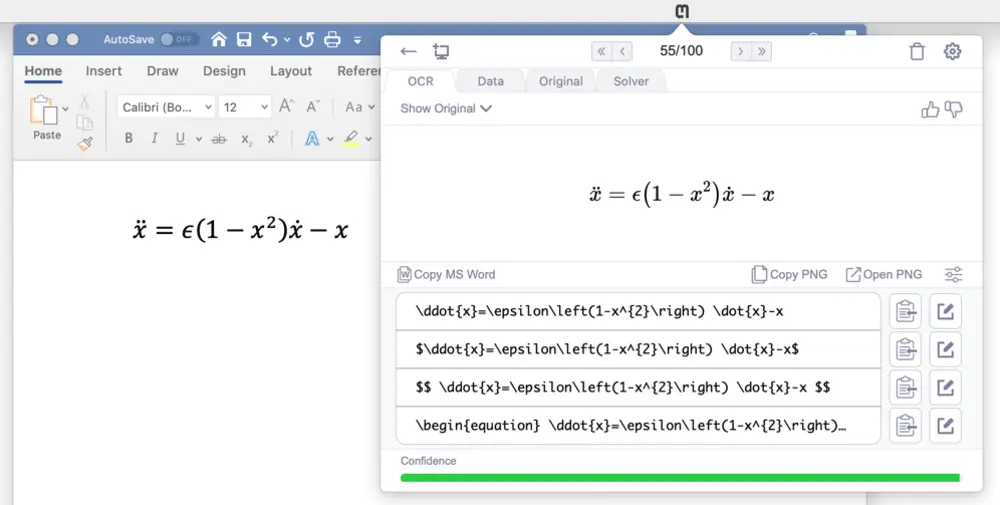Take a new screen snip in Mathpix

point(441,52)
